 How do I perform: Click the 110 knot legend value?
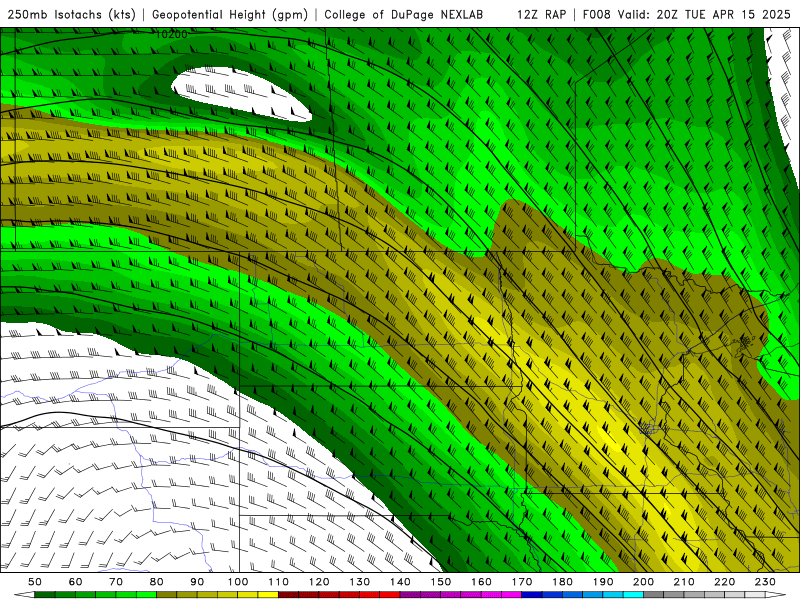coord(279,582)
